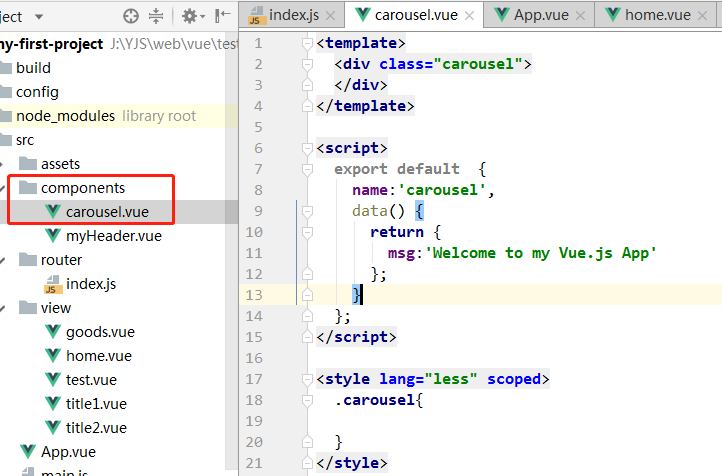The height and width of the screenshot is (476, 722).
Task: Click the Vue icon beside myHeader.vue
Action: pyautogui.click(x=53, y=235)
